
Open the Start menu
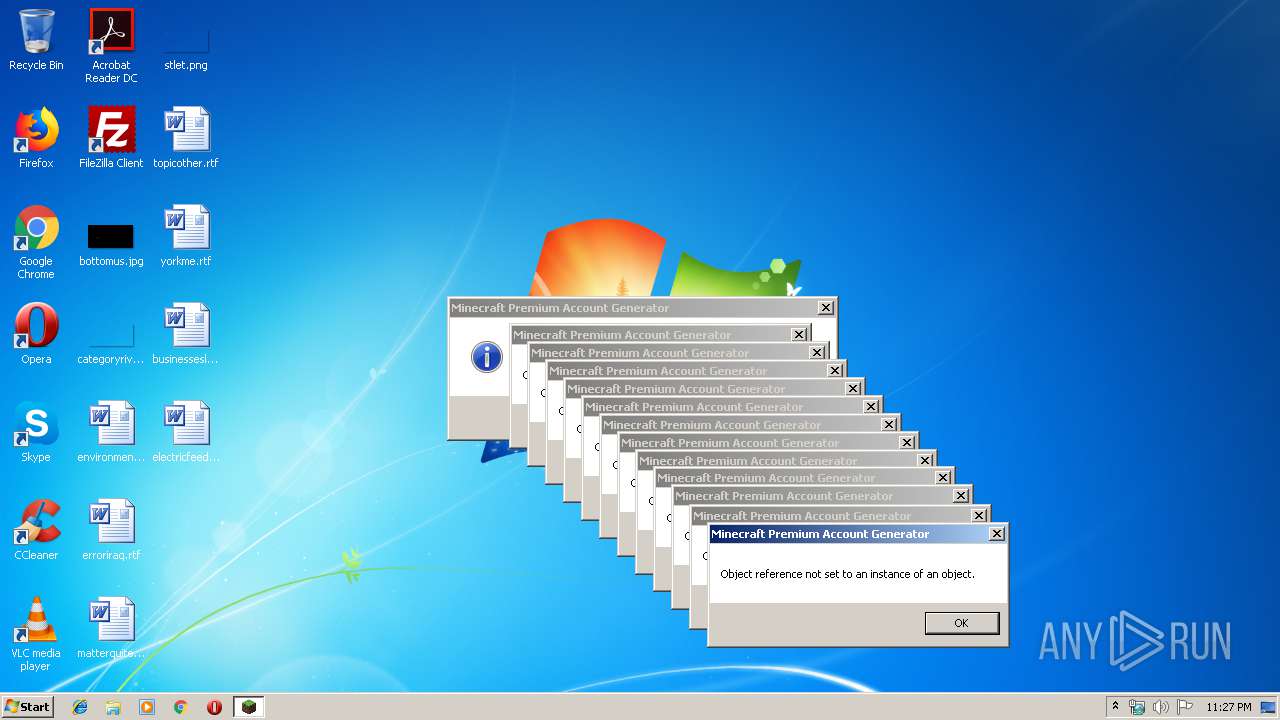(28, 707)
